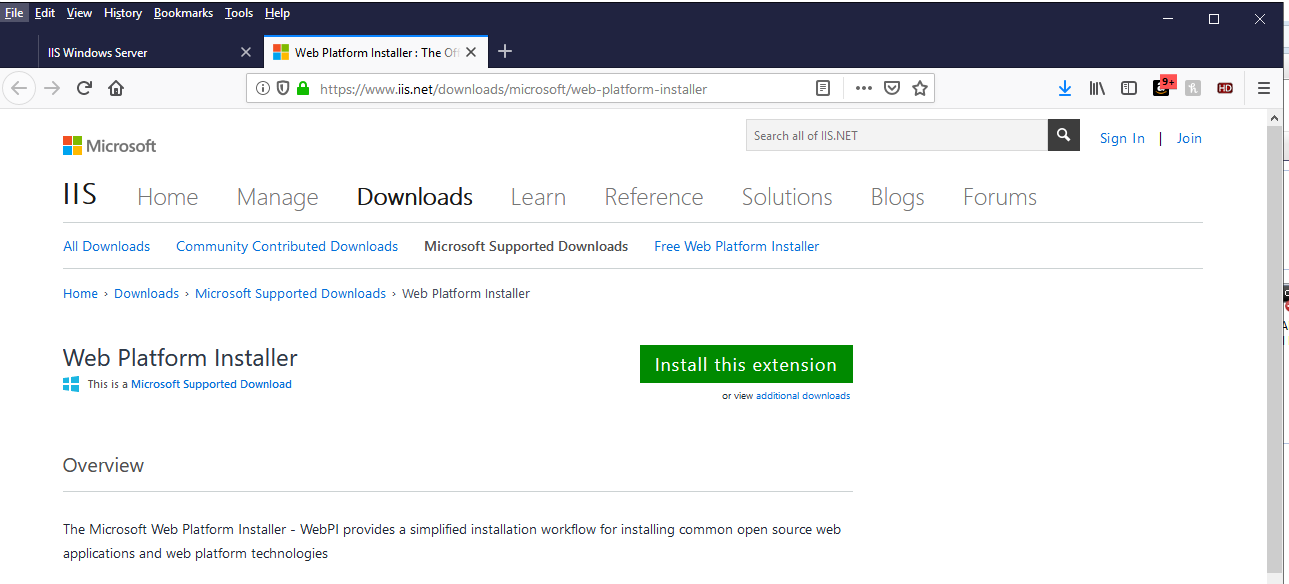Screen dimensions: 1289x584
Task: Show site information icon in address bar
Action: (263, 88)
